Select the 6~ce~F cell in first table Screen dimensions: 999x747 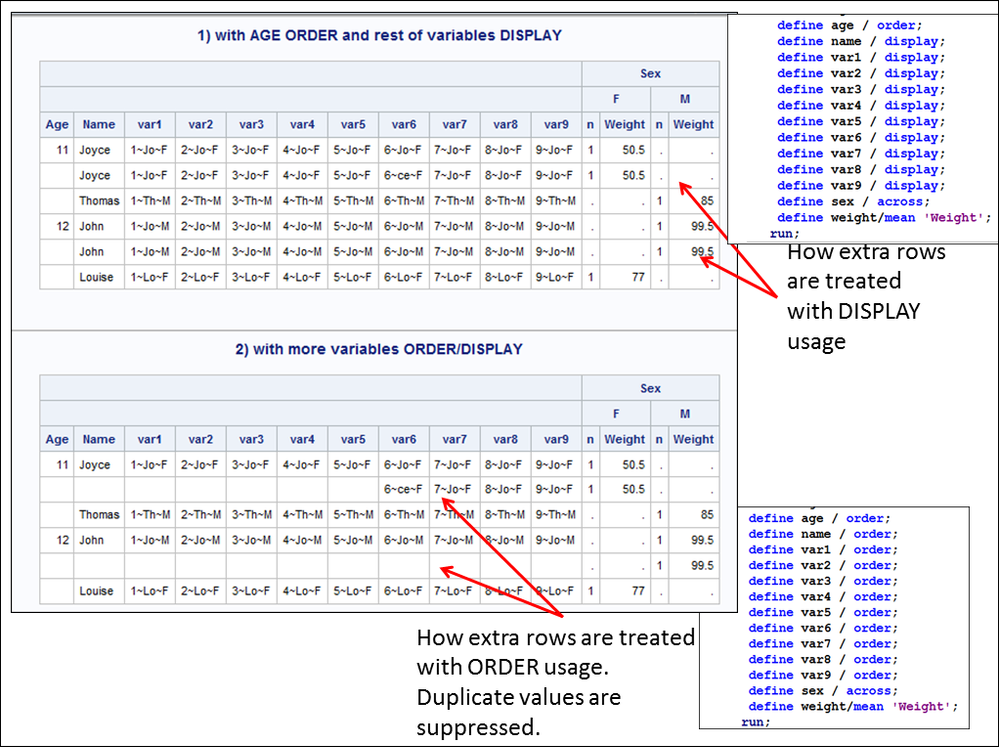[404, 175]
